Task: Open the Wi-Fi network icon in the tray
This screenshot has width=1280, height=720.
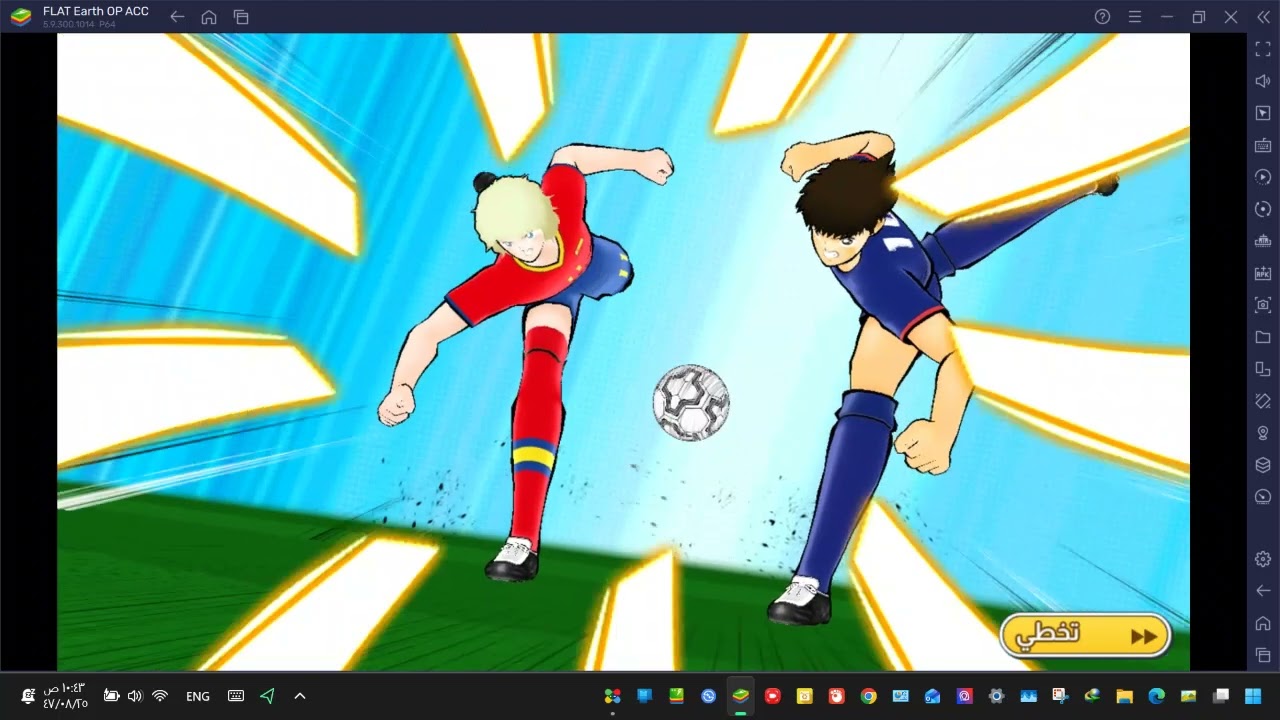Action: (160, 696)
